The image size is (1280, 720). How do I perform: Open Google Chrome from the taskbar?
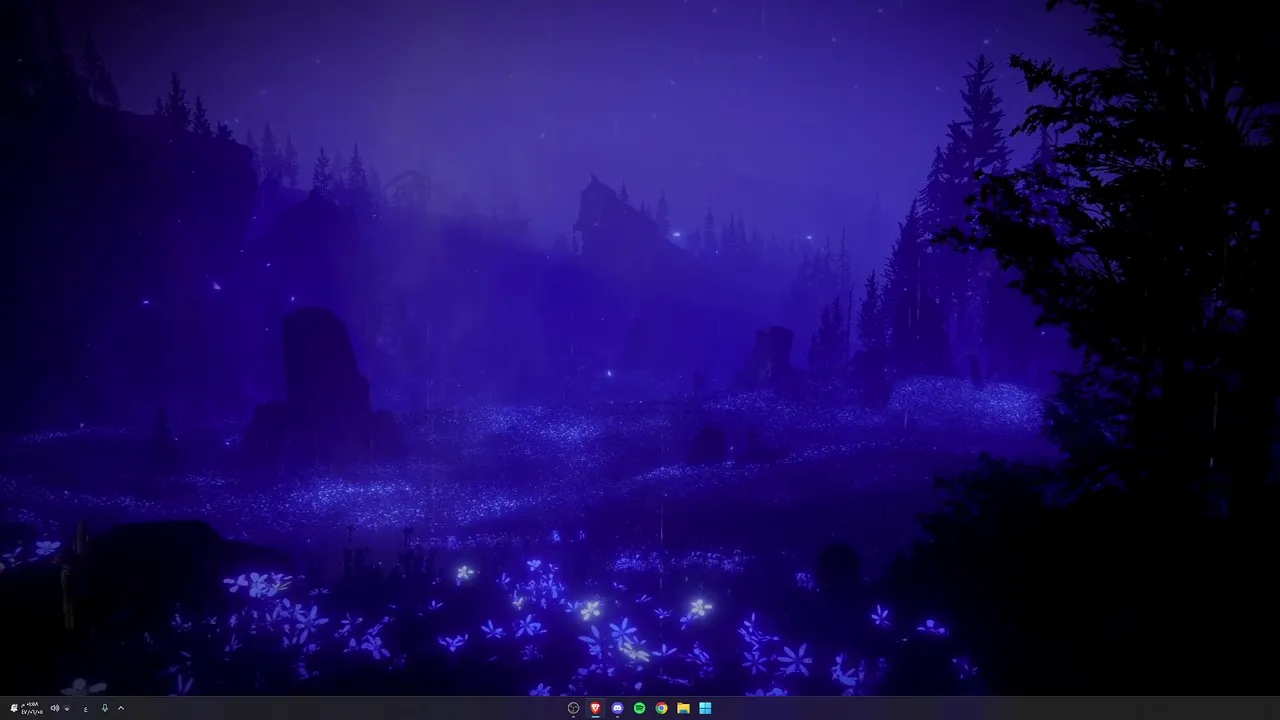662,708
